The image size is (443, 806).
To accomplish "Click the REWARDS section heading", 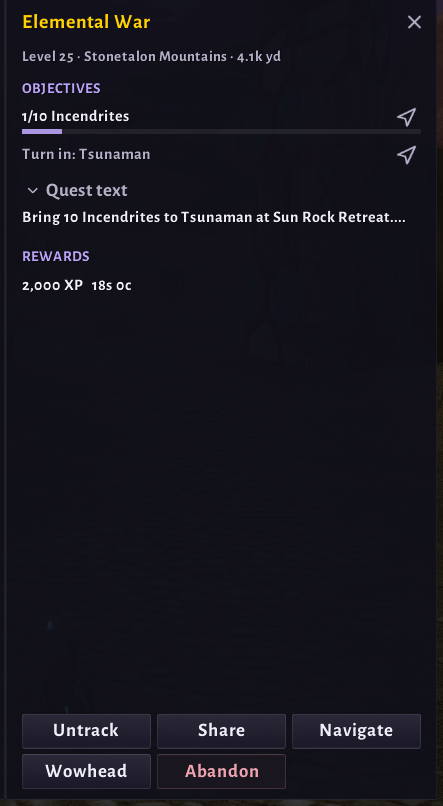I will 56,257.
